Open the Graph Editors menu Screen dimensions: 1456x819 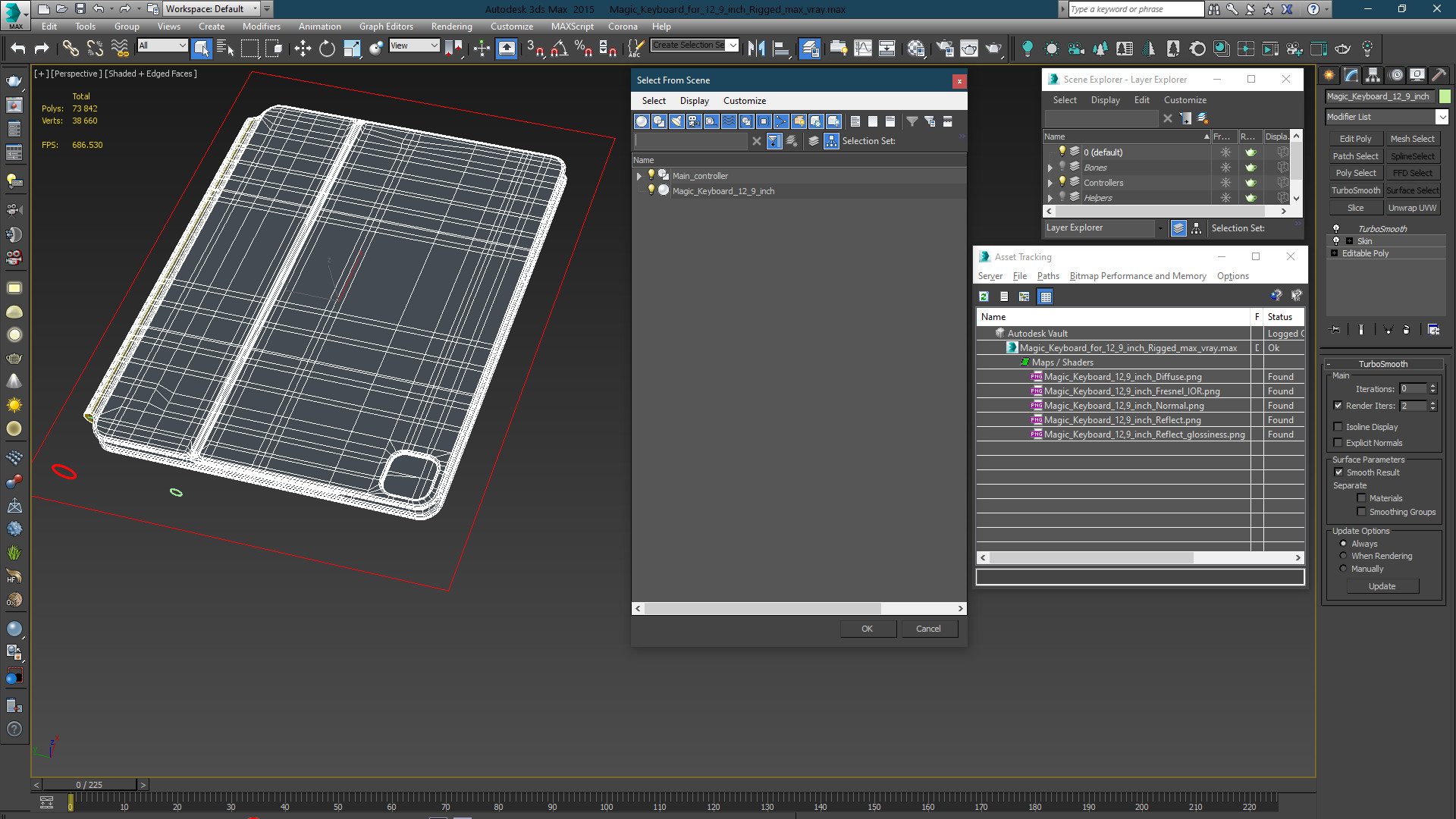pyautogui.click(x=386, y=27)
